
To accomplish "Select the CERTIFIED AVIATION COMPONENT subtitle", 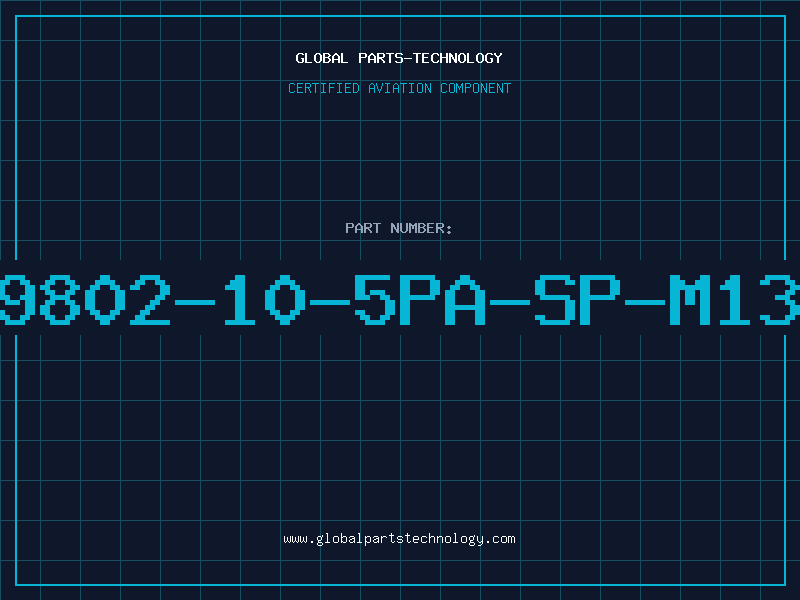I will 399,88.
